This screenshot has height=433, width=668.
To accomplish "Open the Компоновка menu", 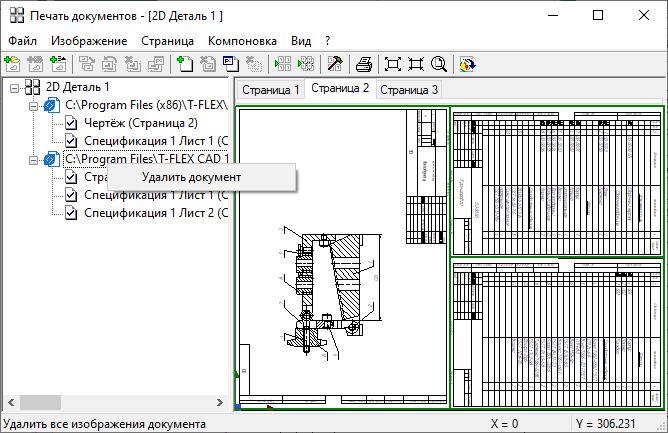I will [x=242, y=41].
